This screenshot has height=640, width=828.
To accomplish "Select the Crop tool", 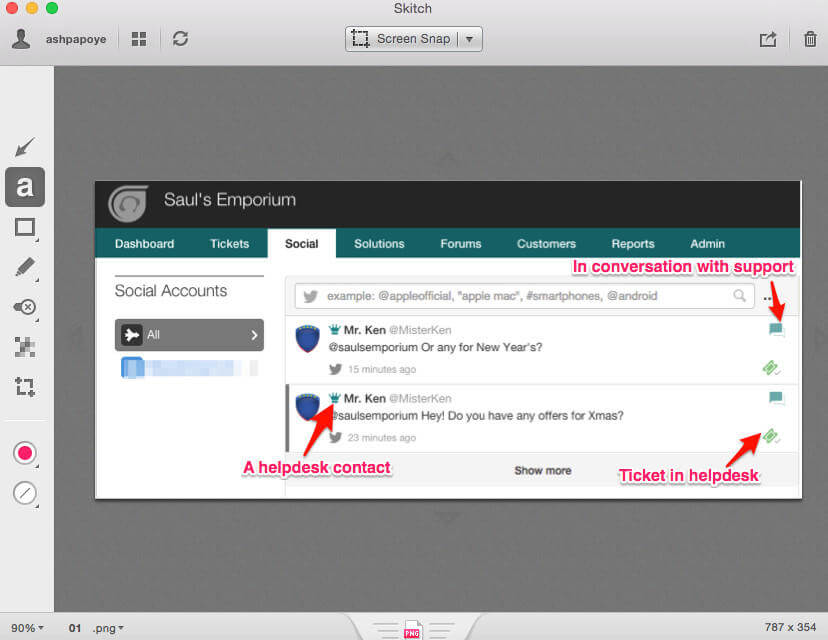I will point(25,387).
